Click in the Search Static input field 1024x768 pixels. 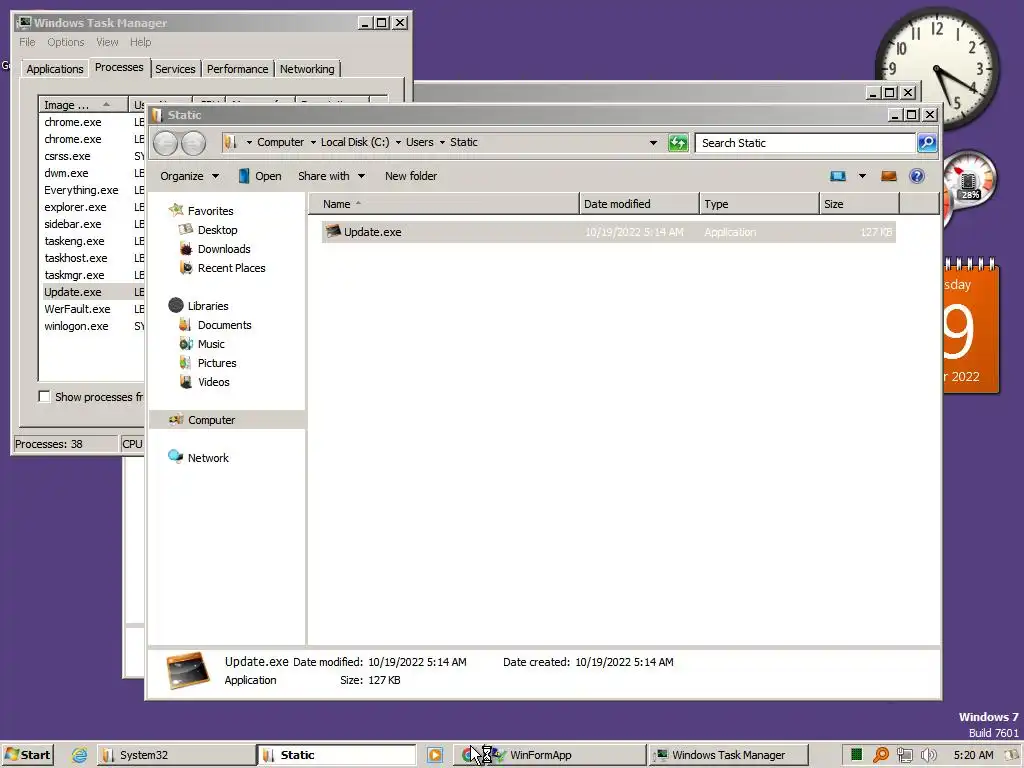pos(805,143)
